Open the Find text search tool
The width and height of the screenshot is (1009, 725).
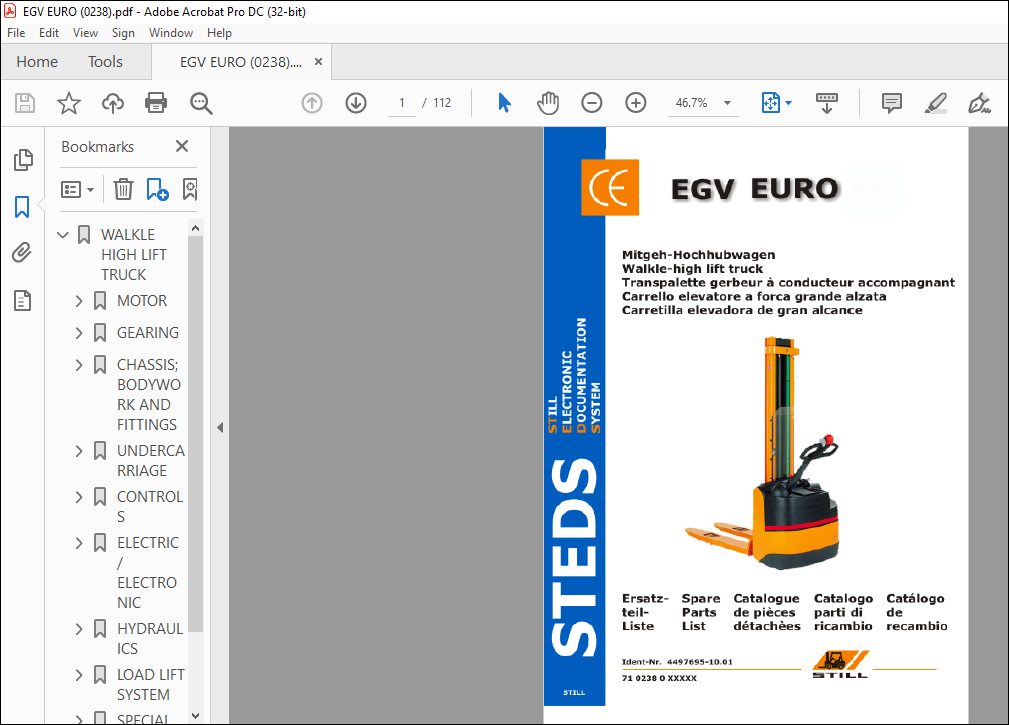[201, 103]
